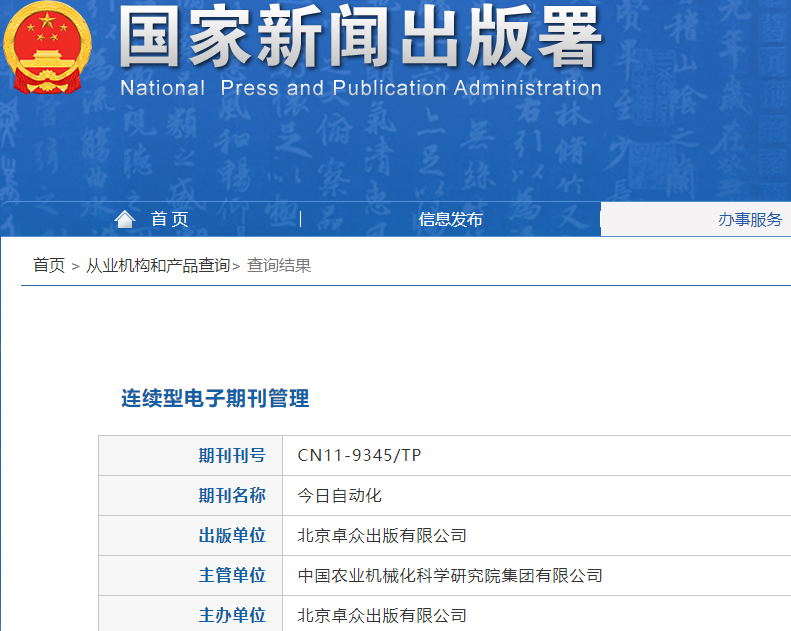Click the 国家新闻出版署 site title
This screenshot has width=791, height=631.
(x=360, y=36)
